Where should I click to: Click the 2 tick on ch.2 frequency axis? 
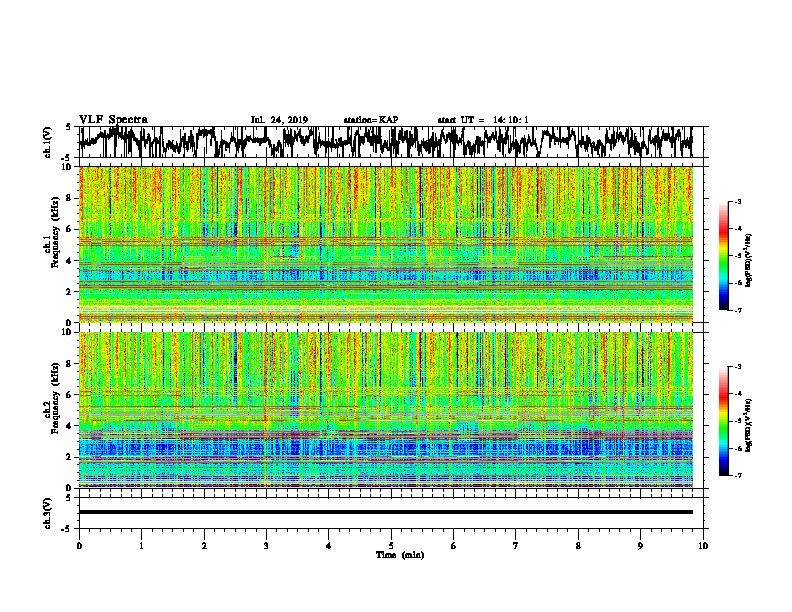(69, 457)
